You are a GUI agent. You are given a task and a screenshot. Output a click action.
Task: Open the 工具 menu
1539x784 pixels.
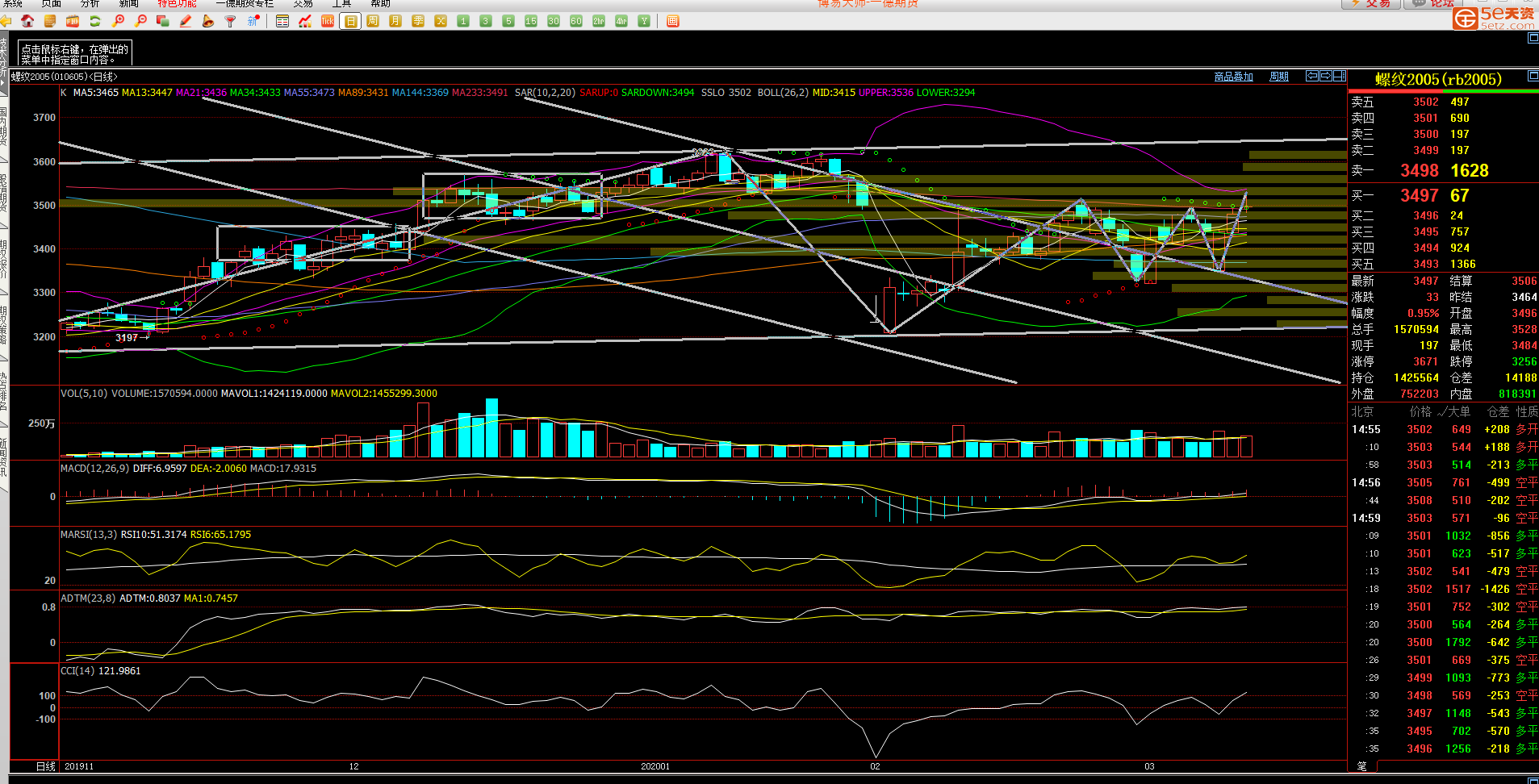(341, 4)
